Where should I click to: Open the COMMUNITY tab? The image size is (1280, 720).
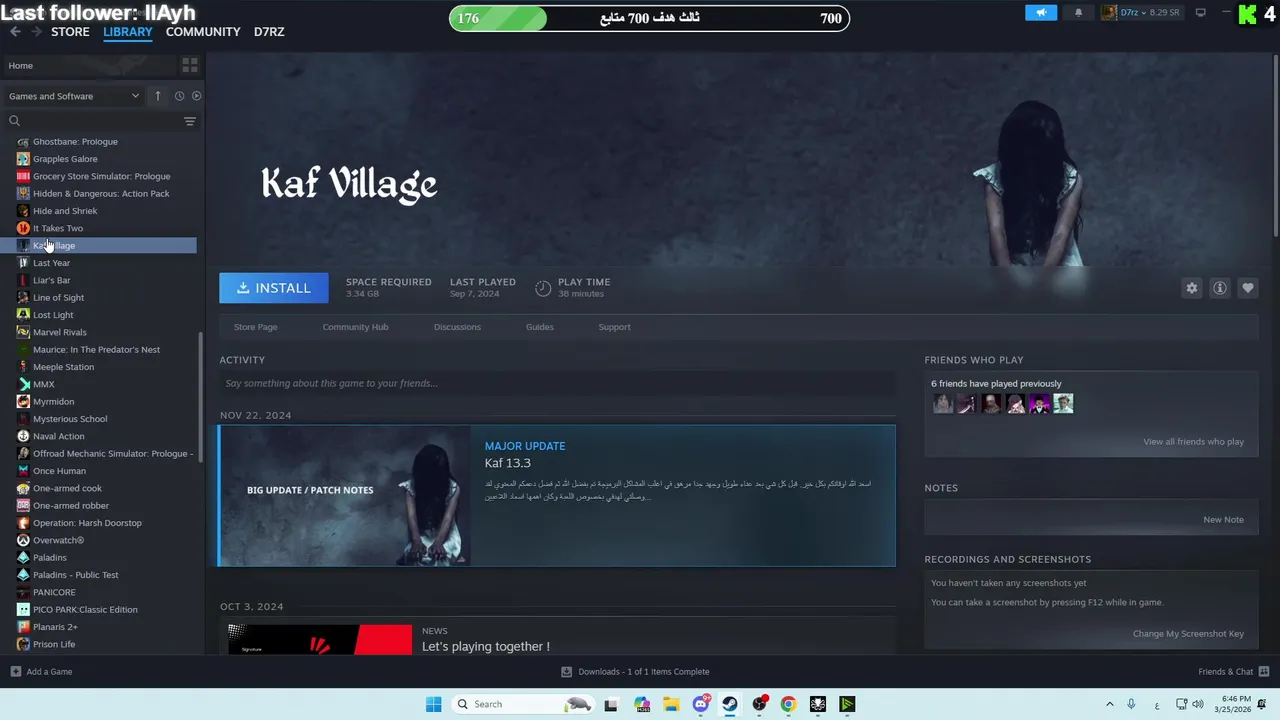203,32
